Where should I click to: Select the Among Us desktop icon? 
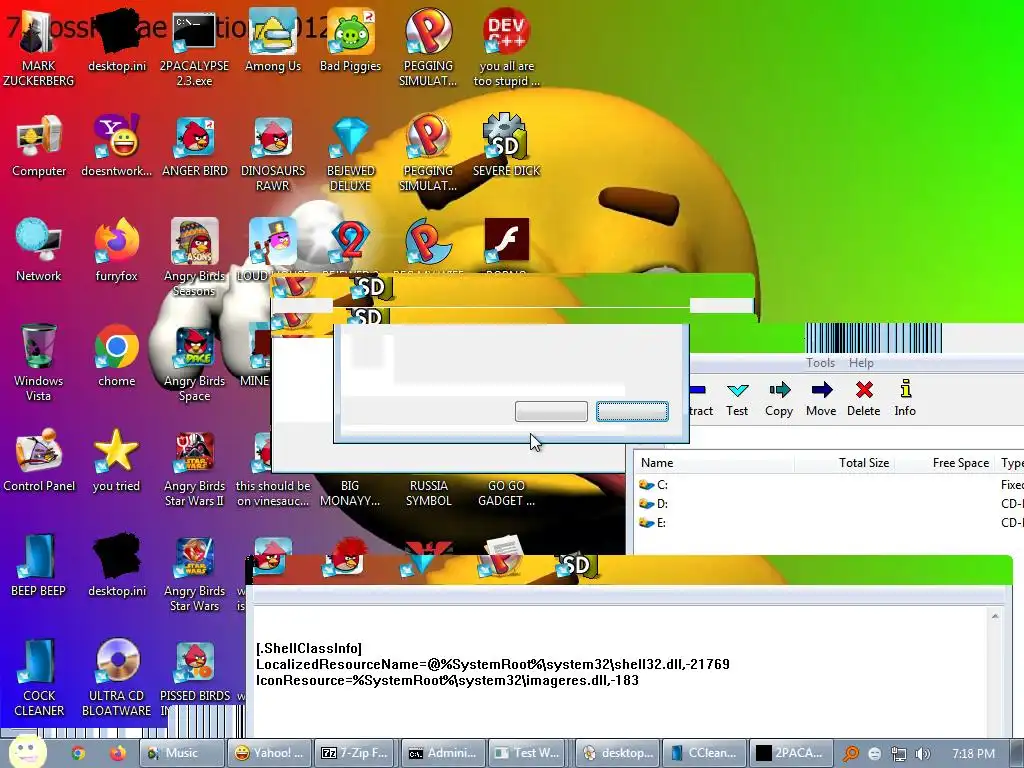272,41
